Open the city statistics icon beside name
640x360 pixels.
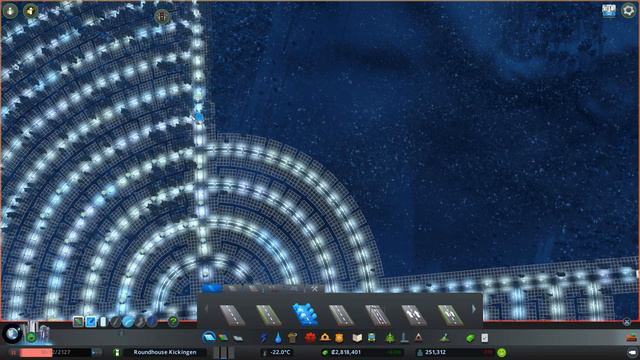coord(116,352)
